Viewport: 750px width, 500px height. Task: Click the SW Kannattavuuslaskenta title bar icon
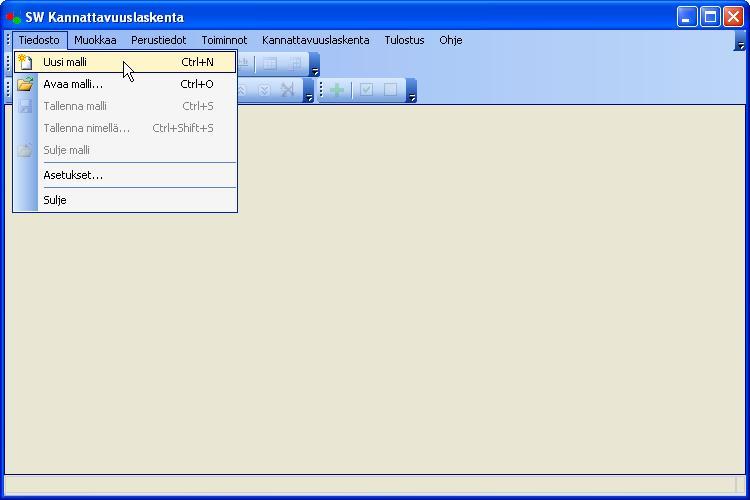tap(13, 18)
